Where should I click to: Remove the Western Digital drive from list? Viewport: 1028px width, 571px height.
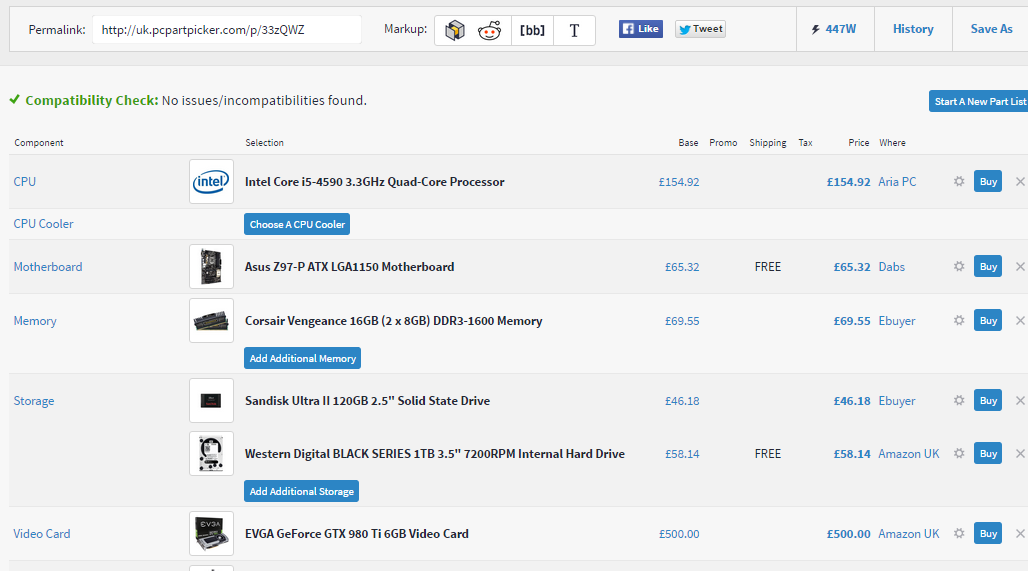coord(1020,454)
